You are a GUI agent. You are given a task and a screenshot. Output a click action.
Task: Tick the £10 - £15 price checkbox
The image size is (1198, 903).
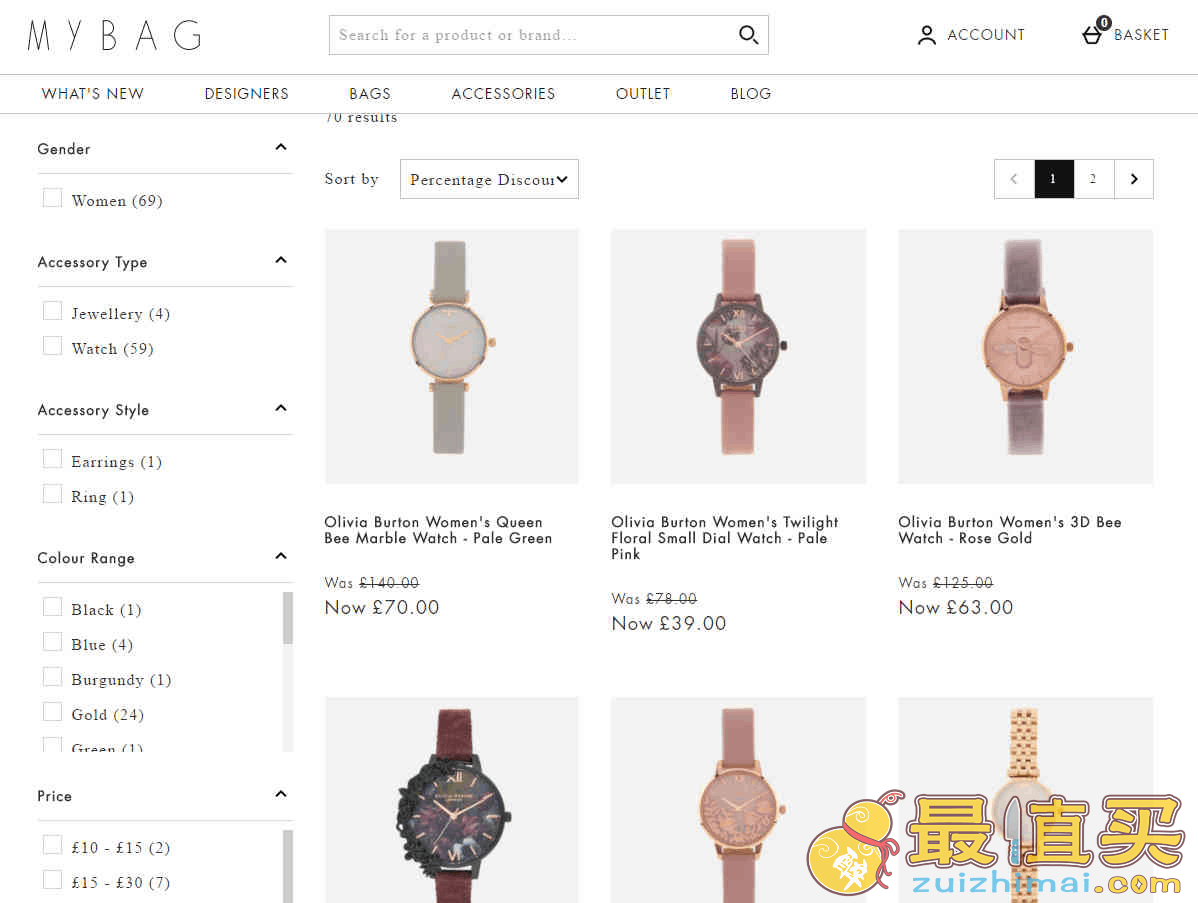coord(53,845)
